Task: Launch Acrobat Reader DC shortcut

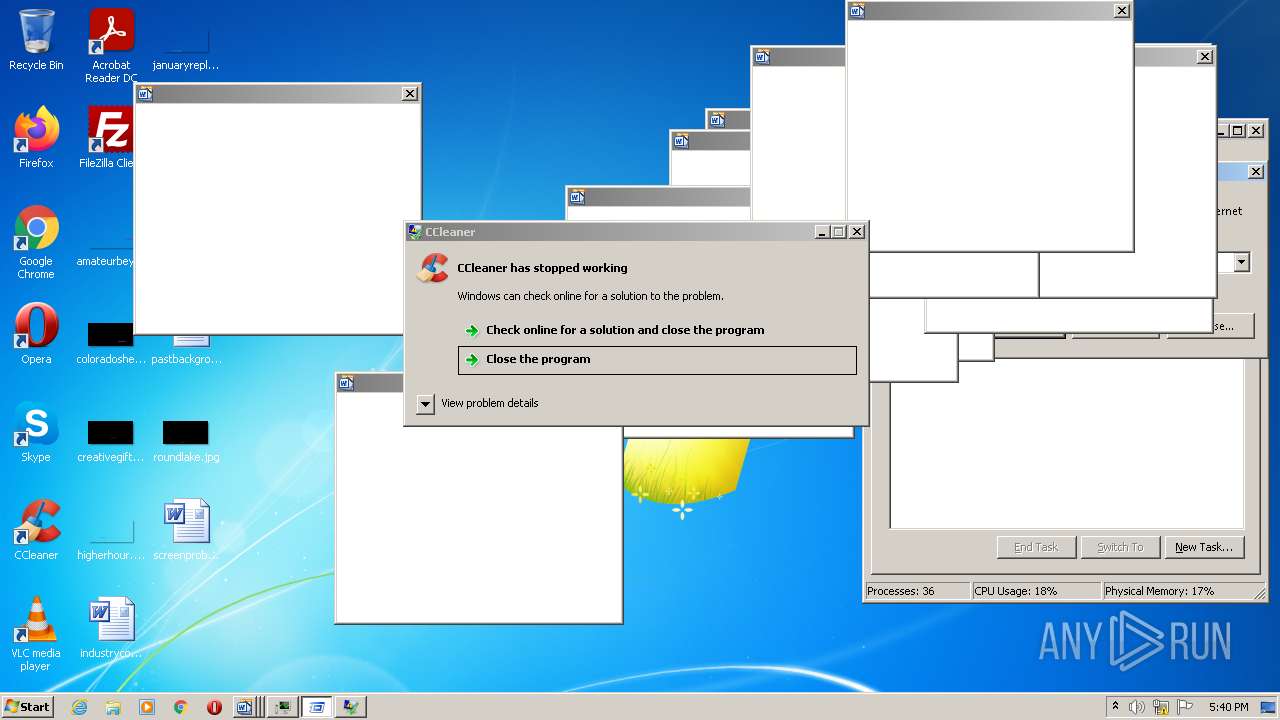Action: point(111,45)
